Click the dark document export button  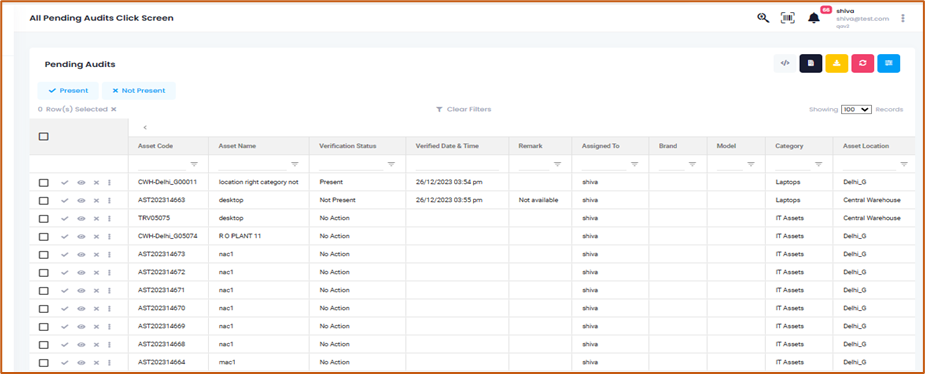811,63
